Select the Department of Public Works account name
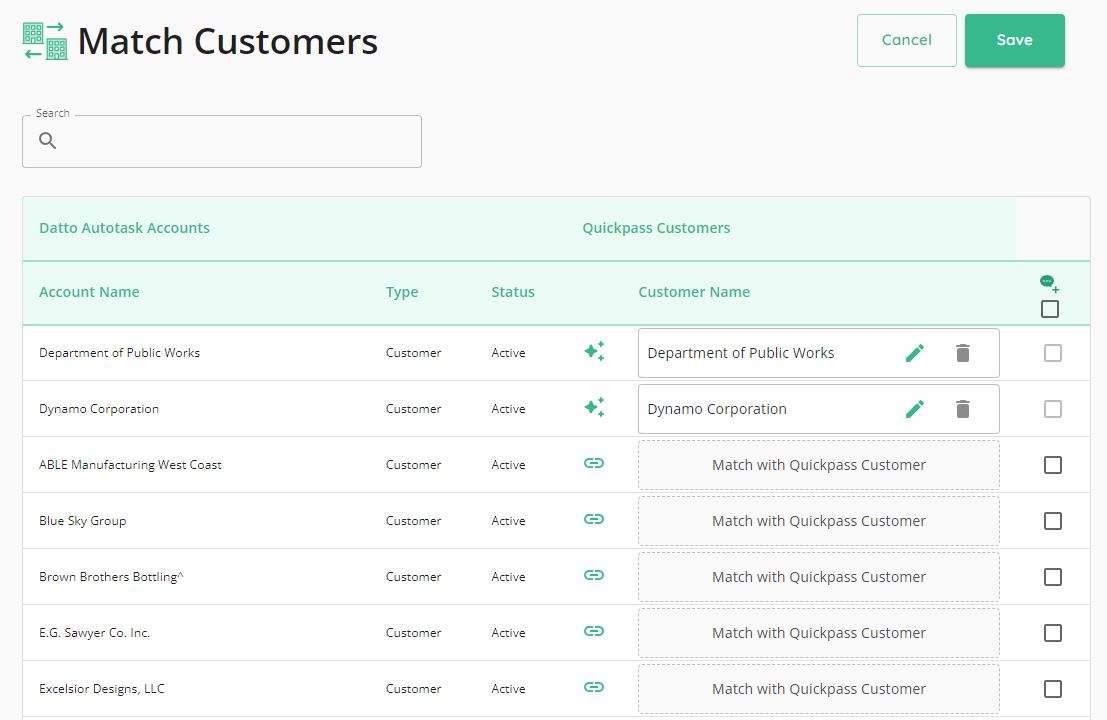The image size is (1107, 720). coord(119,353)
